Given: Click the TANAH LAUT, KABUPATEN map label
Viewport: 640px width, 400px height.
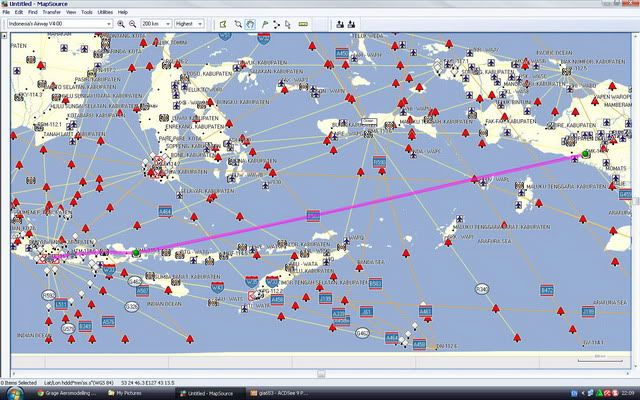Looking at the screenshot, I should click(x=74, y=134).
